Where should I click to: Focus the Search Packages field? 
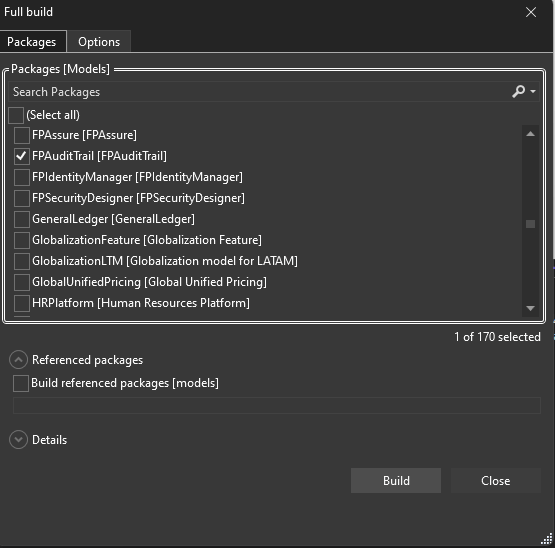pyautogui.click(x=260, y=92)
